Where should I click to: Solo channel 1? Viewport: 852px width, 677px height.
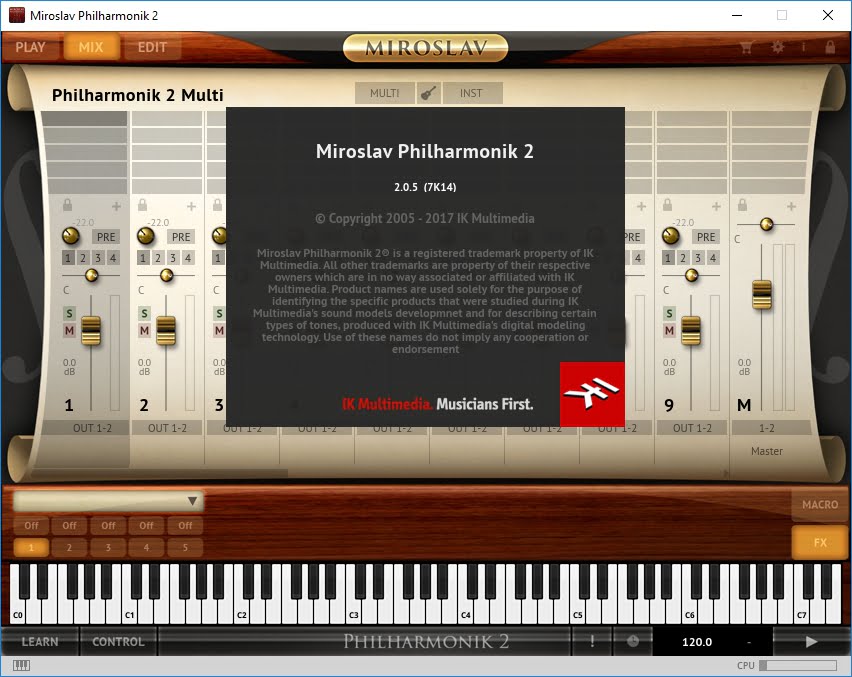[69, 314]
